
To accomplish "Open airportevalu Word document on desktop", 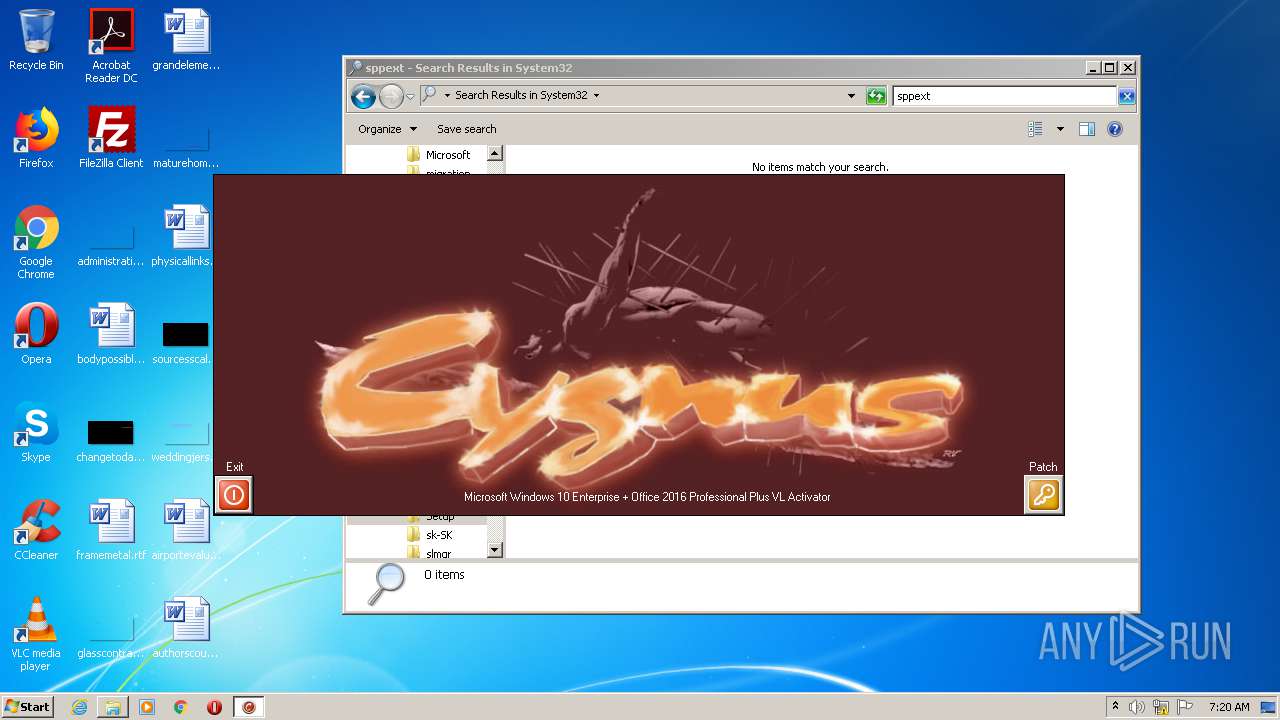I will tap(186, 530).
